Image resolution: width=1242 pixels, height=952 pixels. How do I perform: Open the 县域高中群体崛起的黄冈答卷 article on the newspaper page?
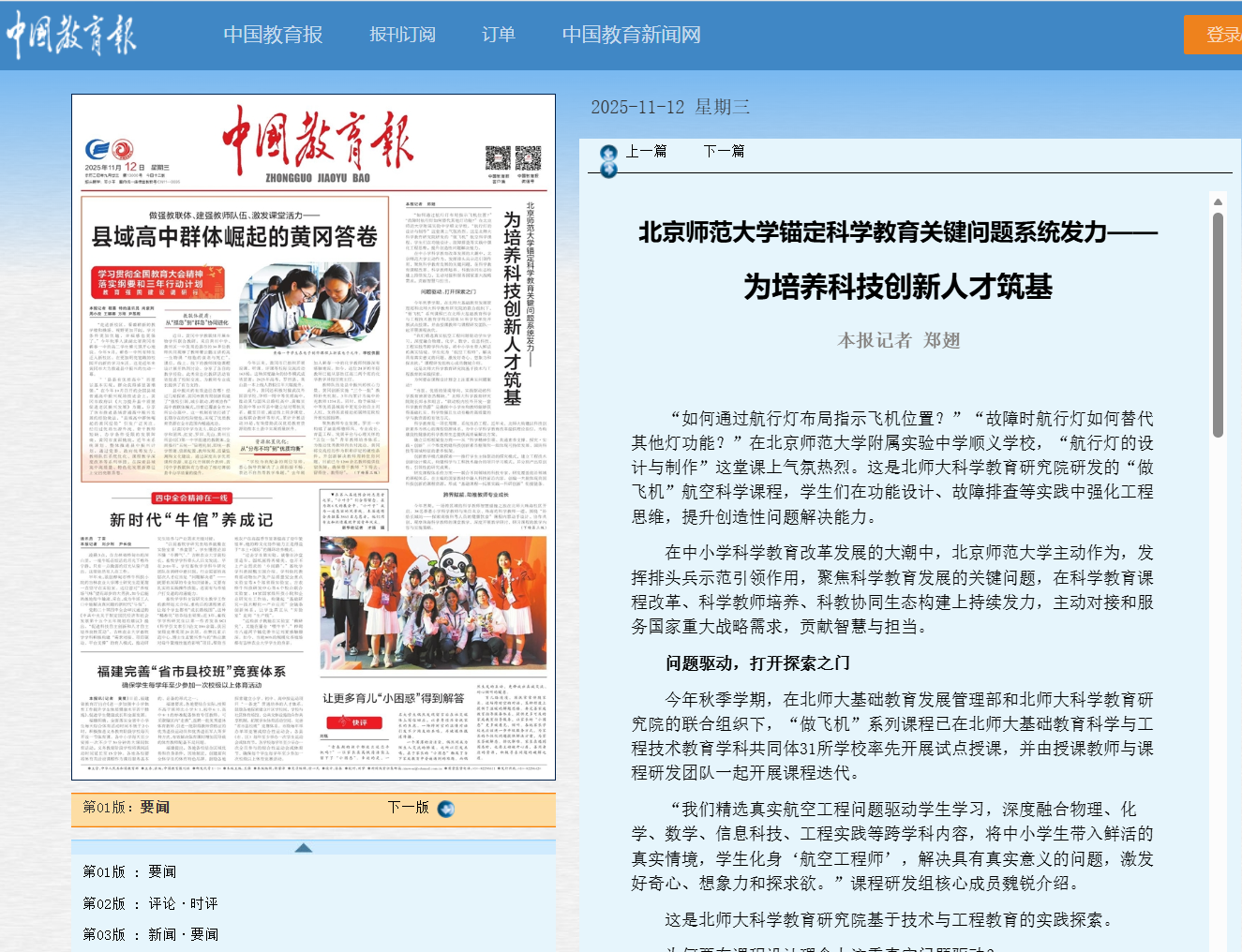pyautogui.click(x=234, y=236)
